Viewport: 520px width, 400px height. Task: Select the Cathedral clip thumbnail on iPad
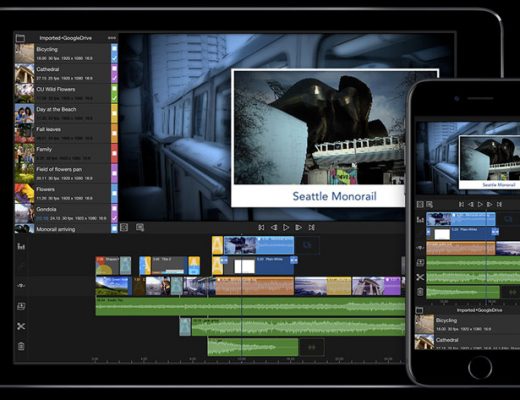pyautogui.click(x=24, y=73)
